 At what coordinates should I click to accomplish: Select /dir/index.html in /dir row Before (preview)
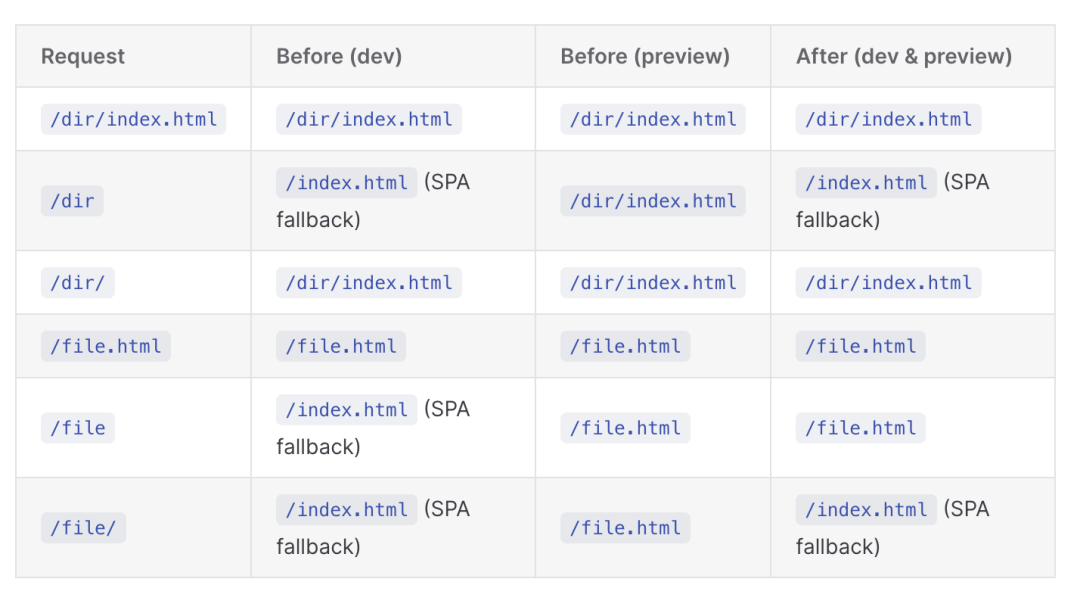click(652, 201)
